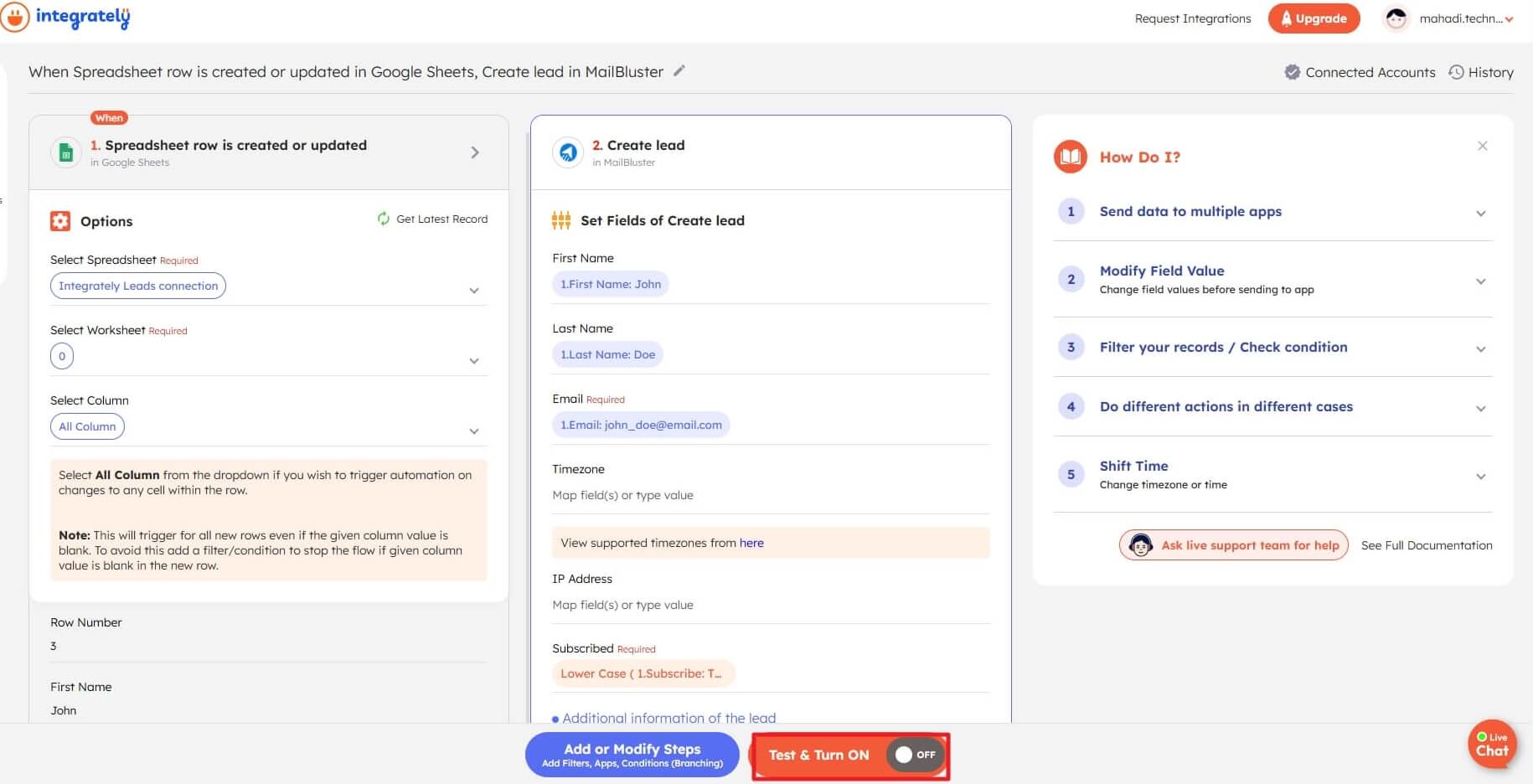Click the MailBluster app icon
Screen dimensions: 1533x784
(x=568, y=152)
